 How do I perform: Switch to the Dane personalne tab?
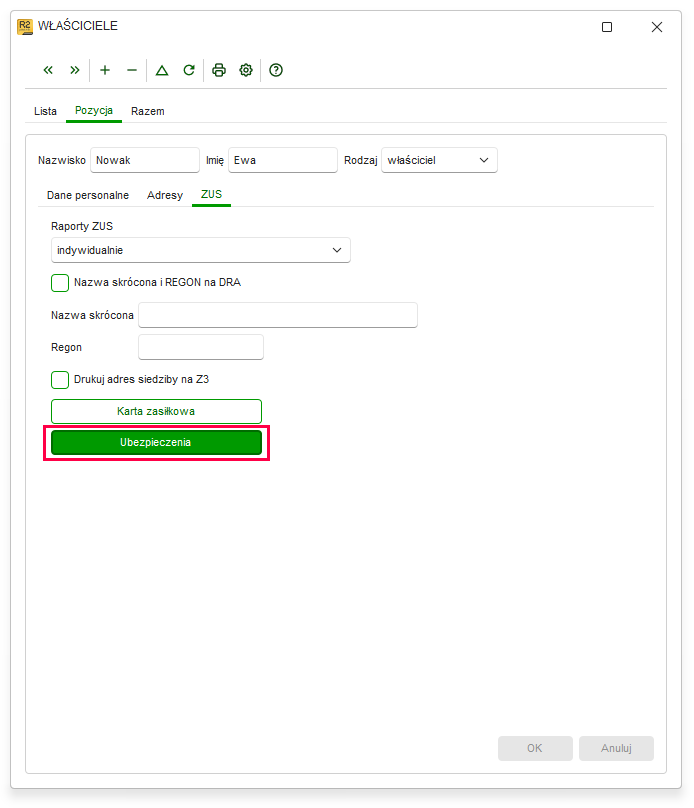pyautogui.click(x=88, y=195)
